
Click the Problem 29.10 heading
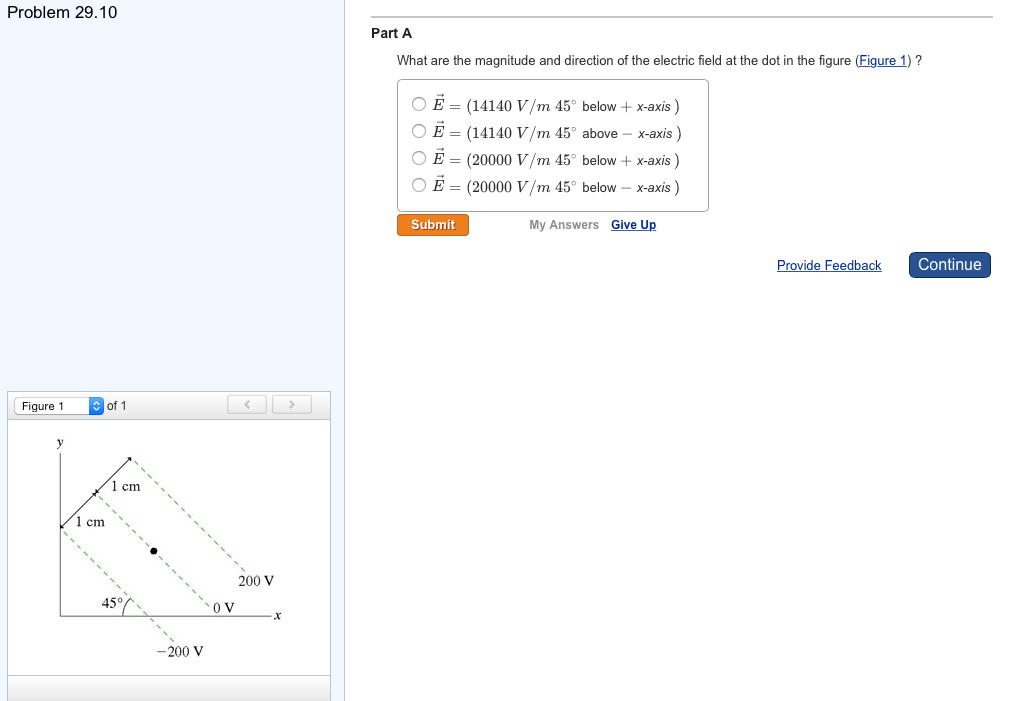click(62, 13)
